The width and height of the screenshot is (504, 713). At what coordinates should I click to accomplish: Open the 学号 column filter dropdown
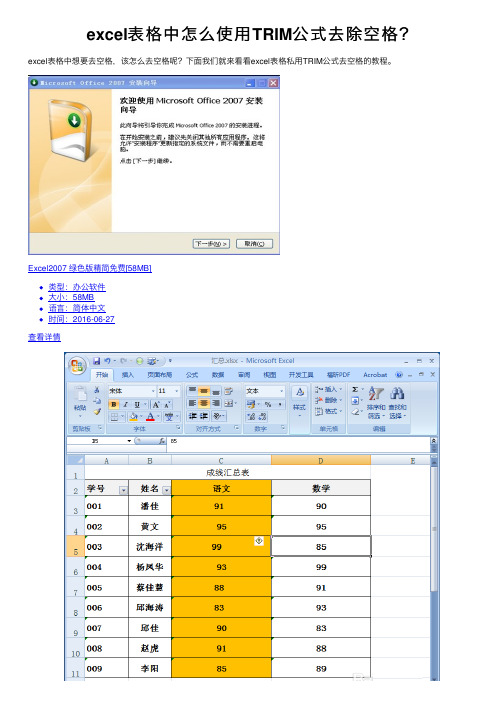click(123, 490)
